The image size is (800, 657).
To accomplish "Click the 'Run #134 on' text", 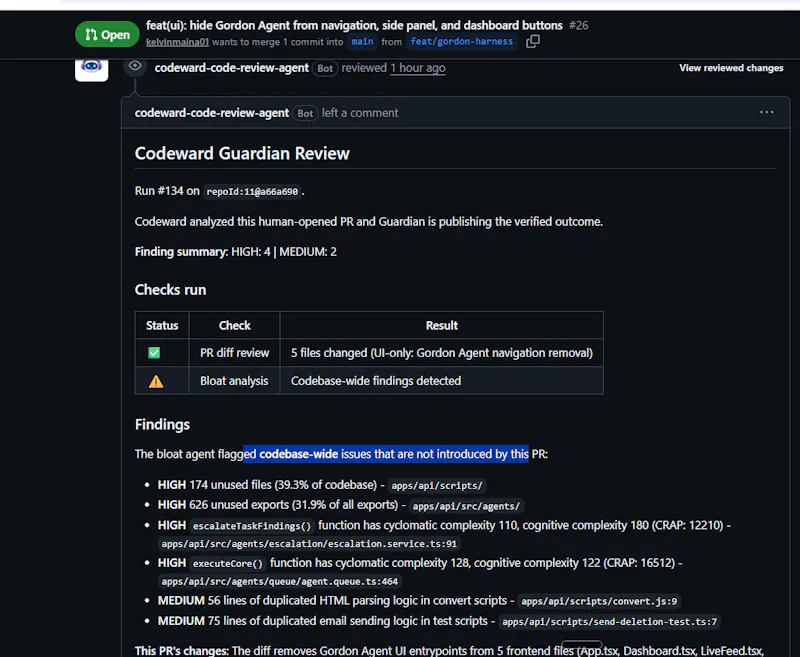I will click(x=167, y=191).
